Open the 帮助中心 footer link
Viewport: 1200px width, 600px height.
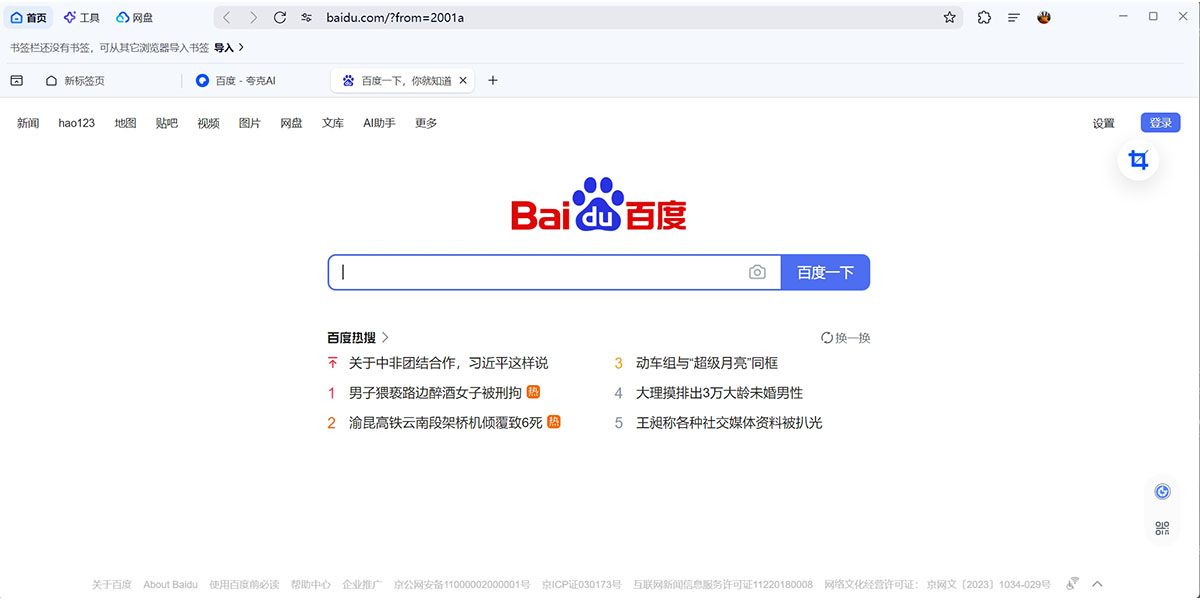pos(311,584)
